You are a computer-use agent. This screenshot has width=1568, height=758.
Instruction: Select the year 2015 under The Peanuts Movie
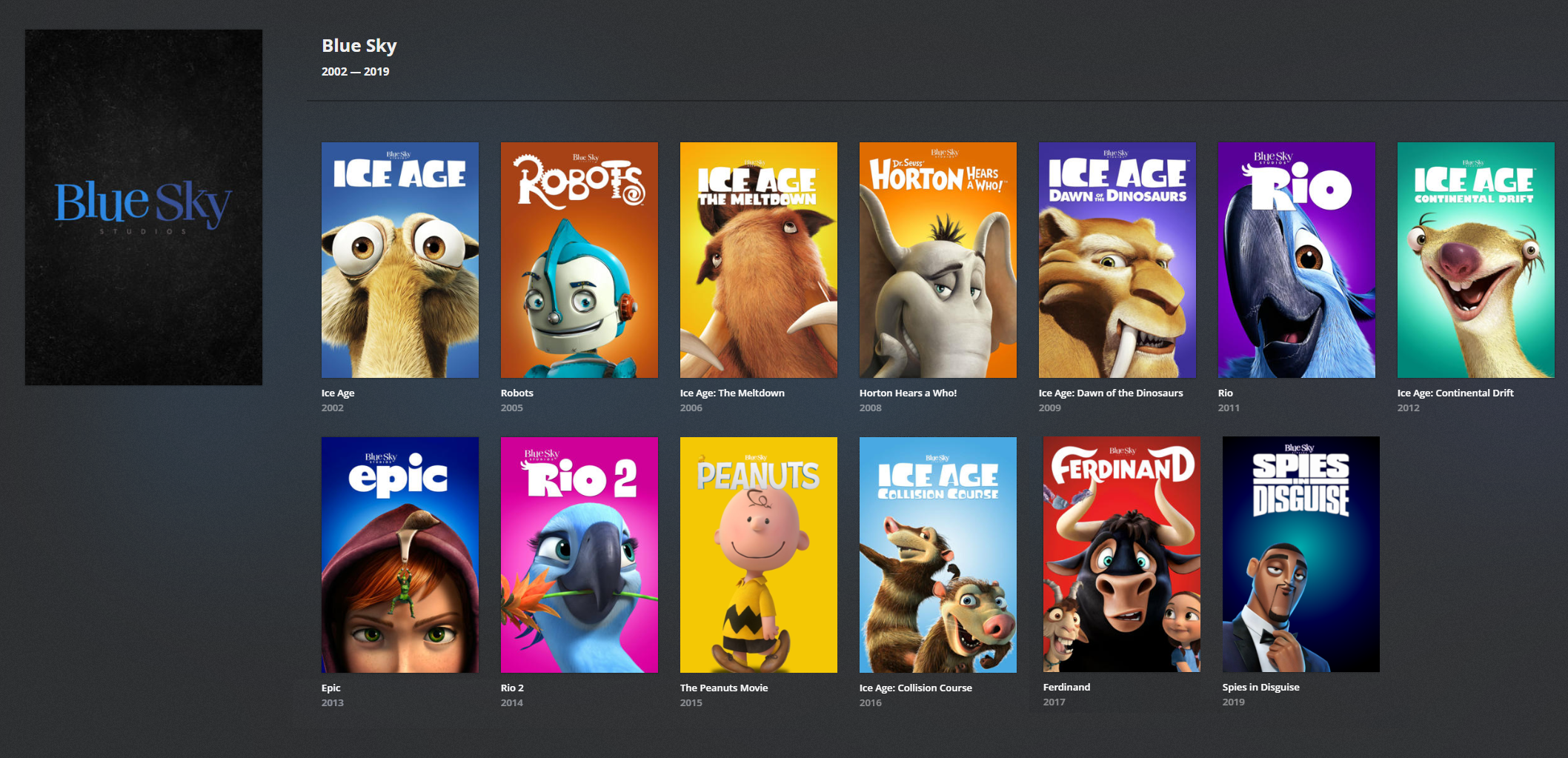point(691,702)
